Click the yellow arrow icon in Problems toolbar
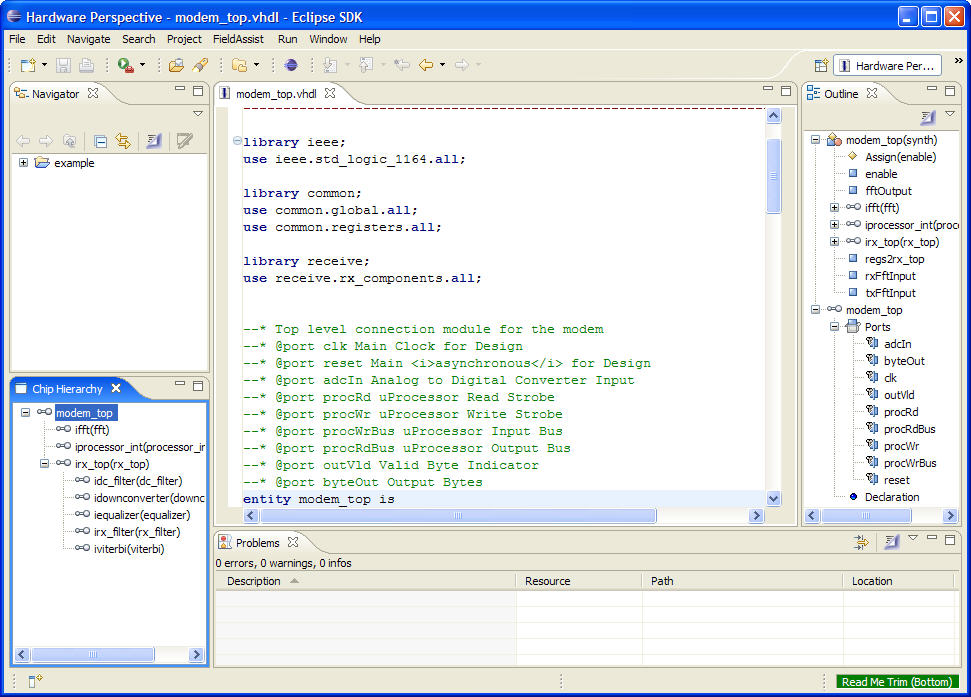Image resolution: width=971 pixels, height=697 pixels. [861, 542]
